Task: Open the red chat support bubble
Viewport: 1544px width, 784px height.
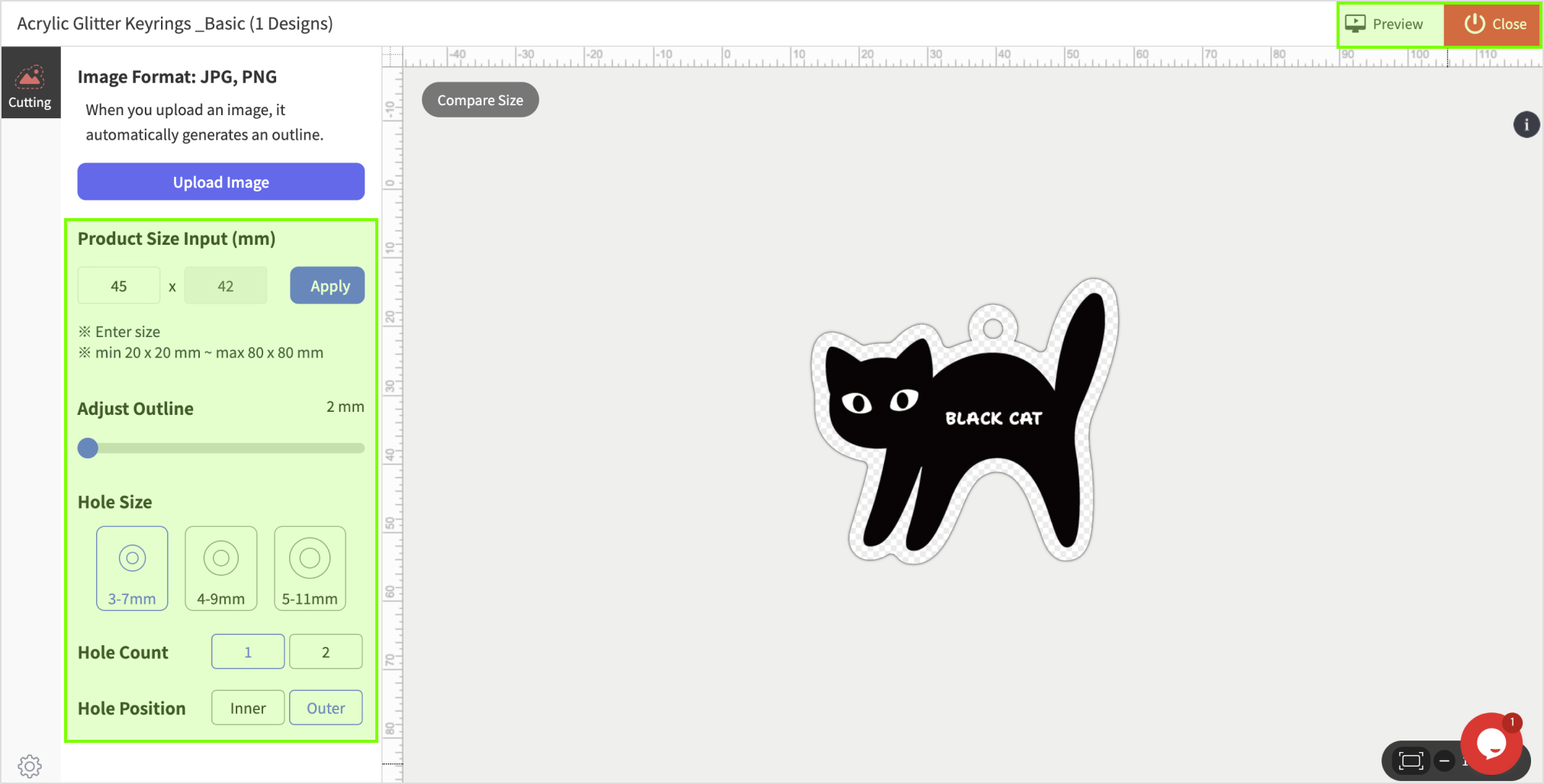Action: tap(1491, 744)
